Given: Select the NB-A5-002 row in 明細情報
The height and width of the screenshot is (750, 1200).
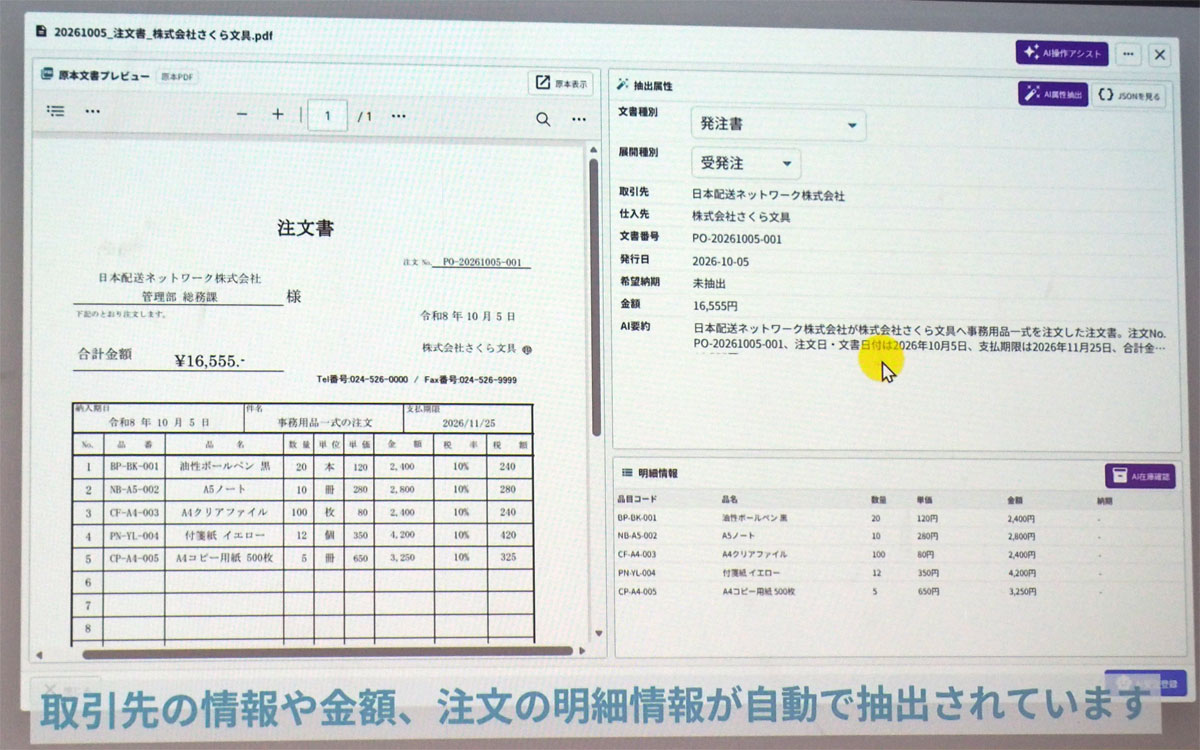Looking at the screenshot, I should click(x=895, y=536).
